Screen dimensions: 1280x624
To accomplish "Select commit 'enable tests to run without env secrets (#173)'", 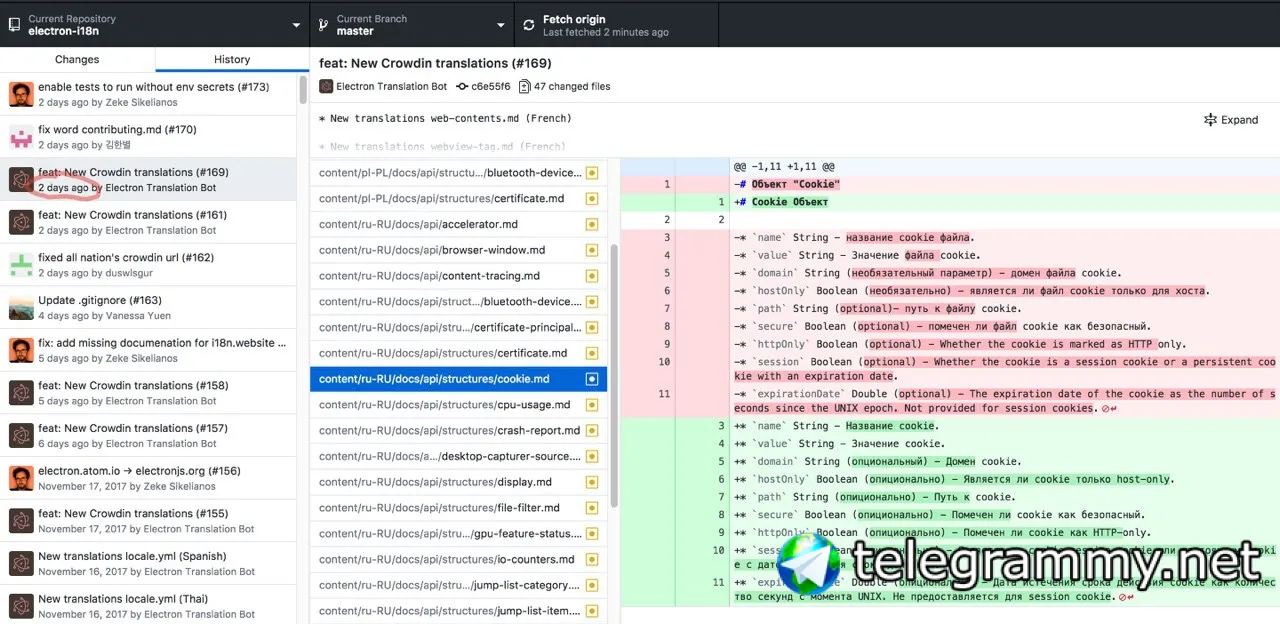I will pyautogui.click(x=148, y=94).
